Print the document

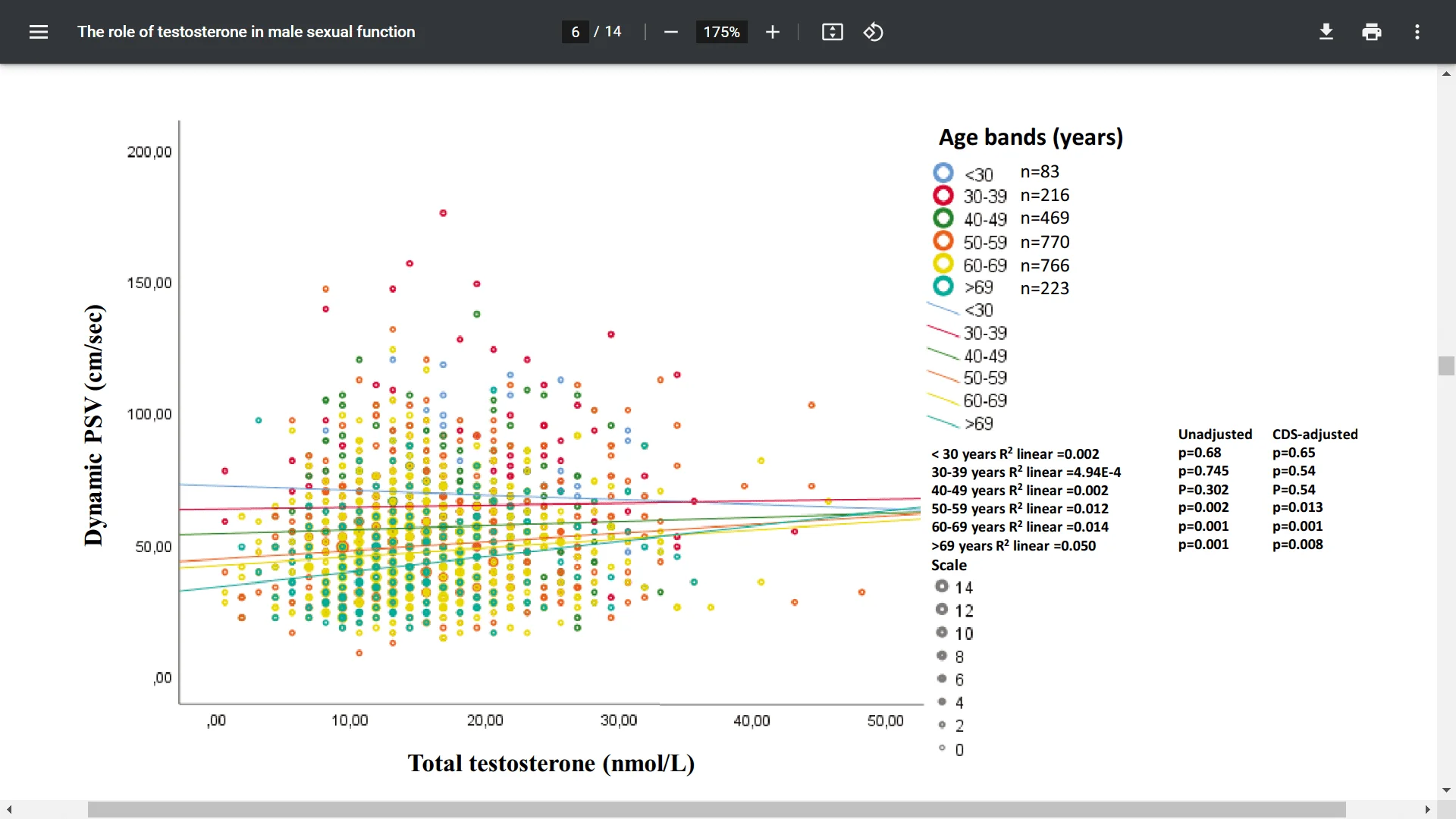coord(1372,32)
